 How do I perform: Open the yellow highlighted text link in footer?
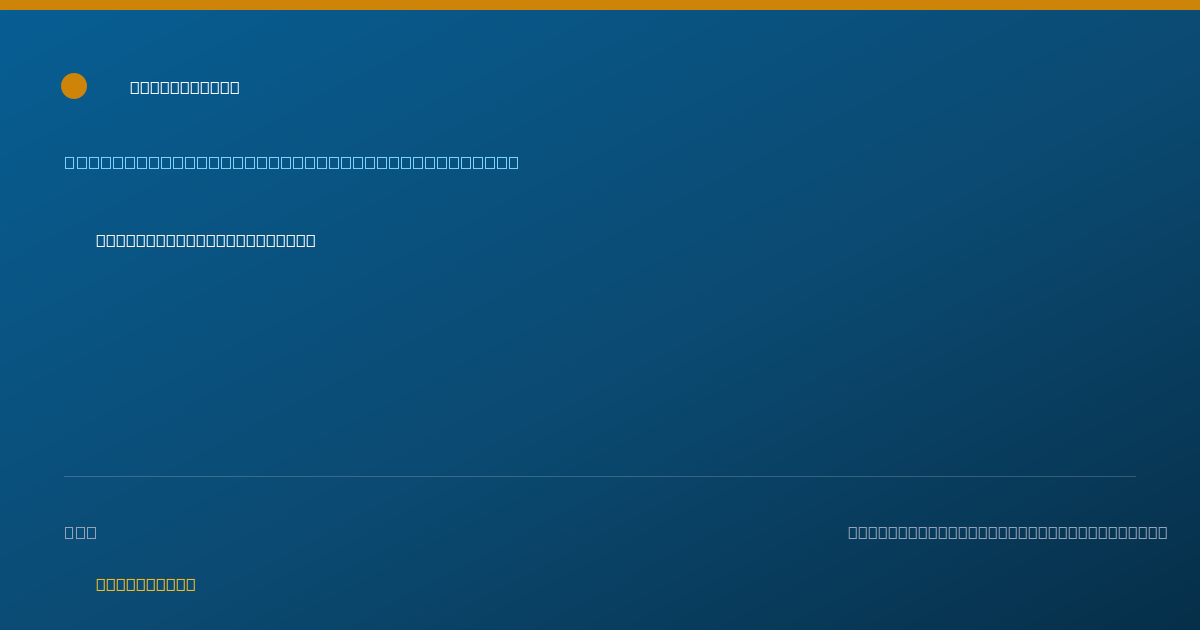pos(146,584)
